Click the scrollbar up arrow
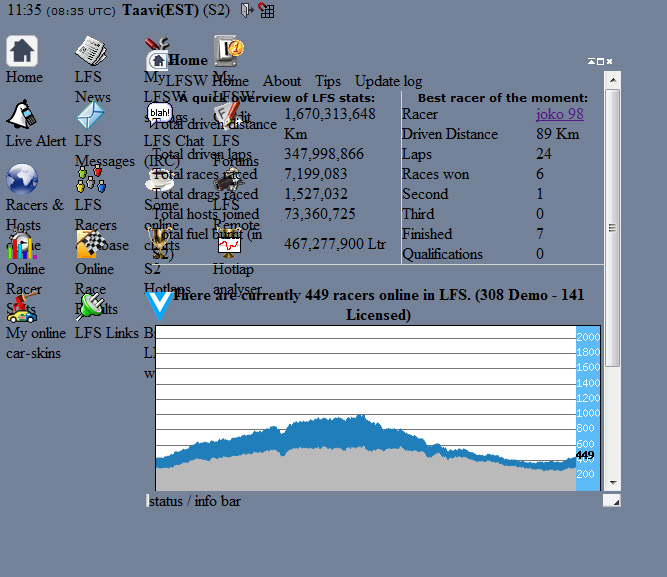 tap(613, 80)
